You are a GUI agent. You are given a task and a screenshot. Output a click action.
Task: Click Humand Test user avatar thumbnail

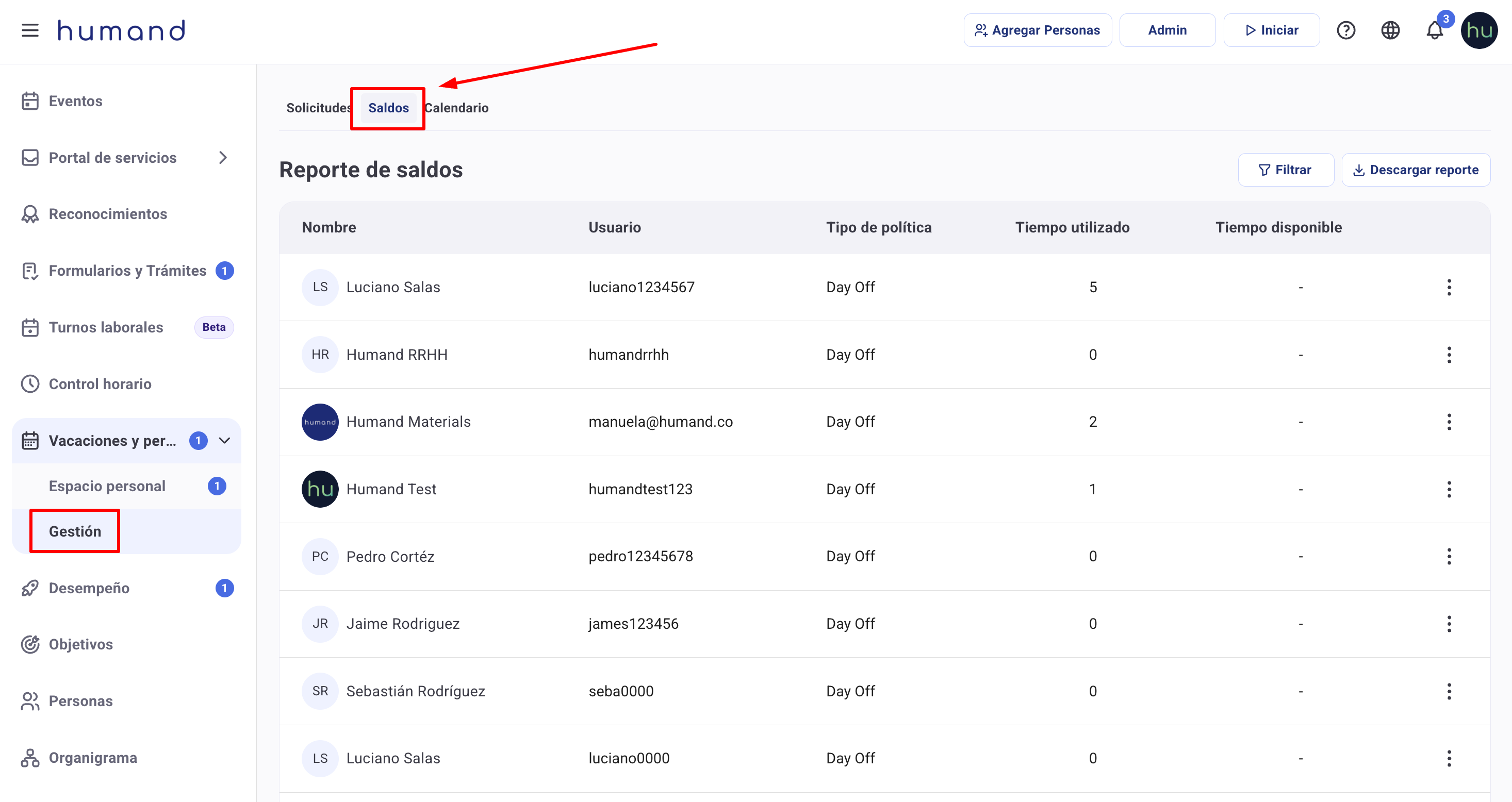320,489
